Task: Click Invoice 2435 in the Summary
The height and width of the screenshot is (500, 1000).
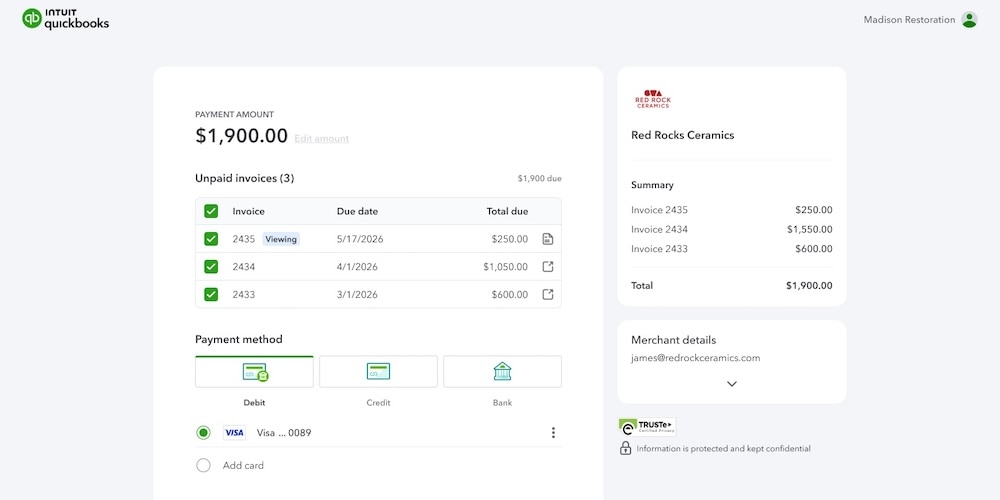Action: [659, 210]
